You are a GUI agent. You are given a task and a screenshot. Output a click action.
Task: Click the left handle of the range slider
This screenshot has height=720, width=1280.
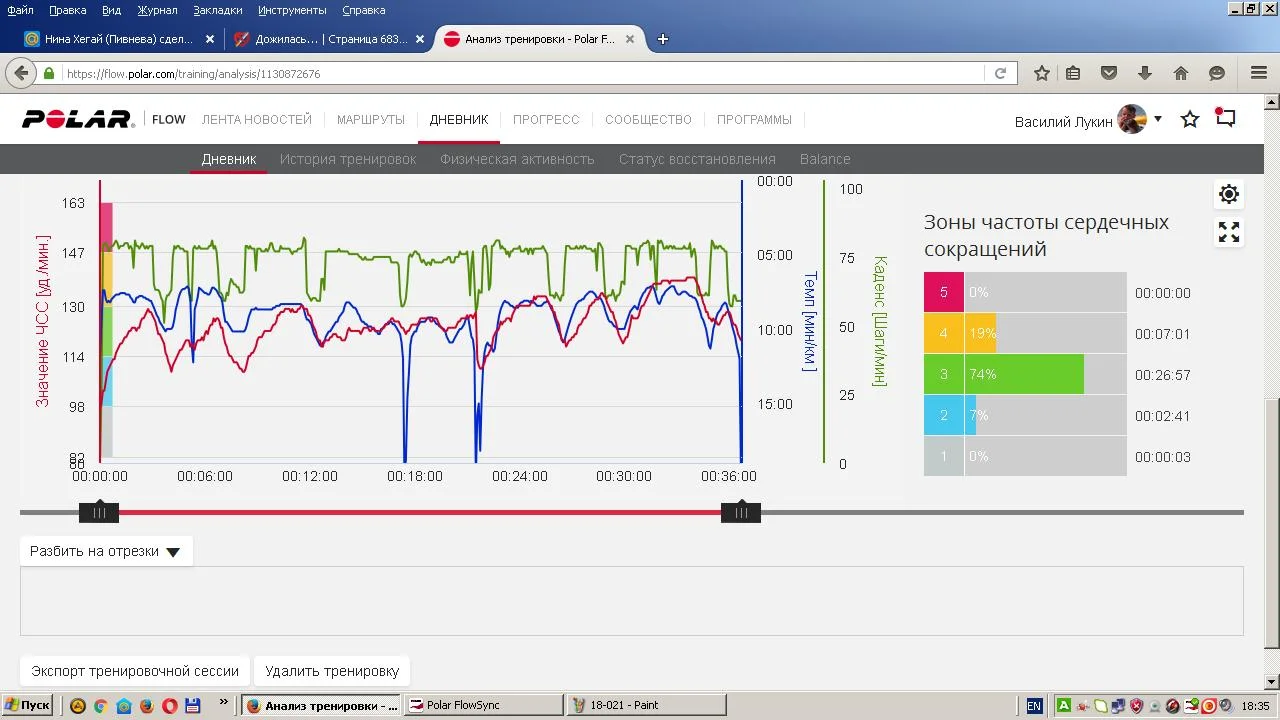tap(99, 513)
